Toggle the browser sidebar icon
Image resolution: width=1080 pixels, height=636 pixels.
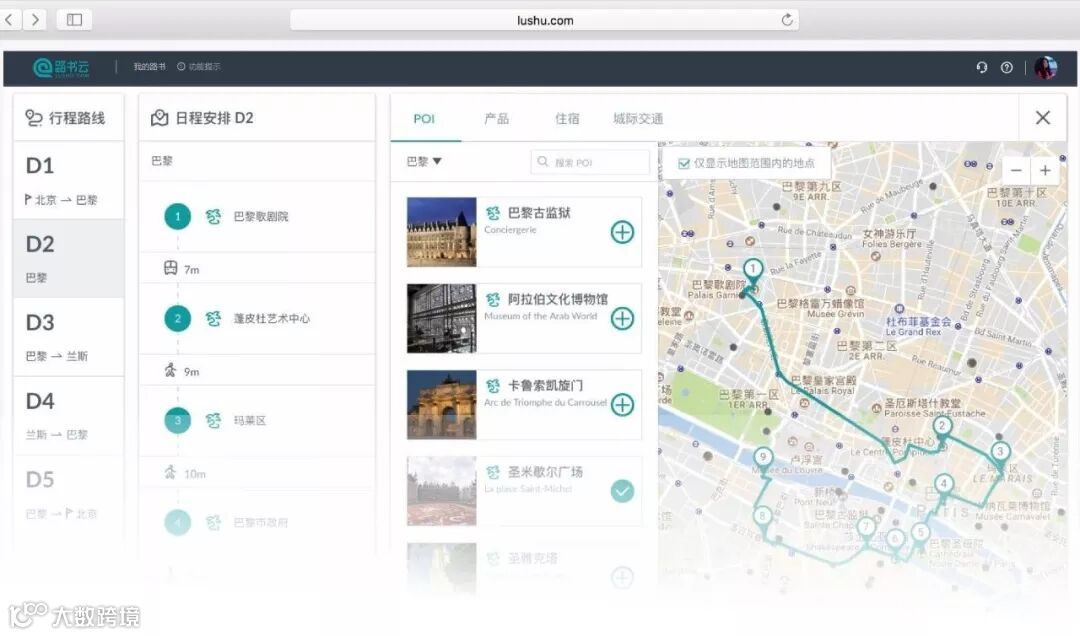coord(74,19)
